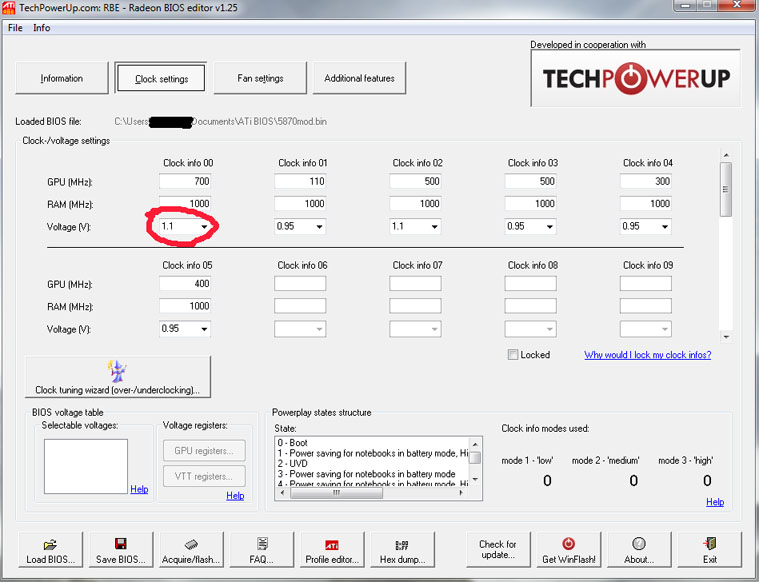
Task: Open the Additional features tab
Action: pos(359,78)
